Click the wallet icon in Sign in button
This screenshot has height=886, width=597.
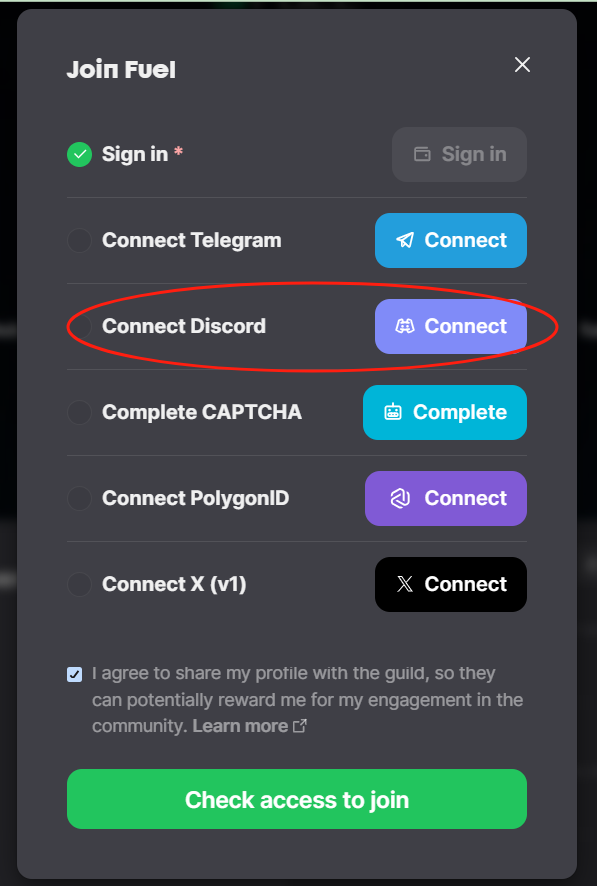coord(422,154)
